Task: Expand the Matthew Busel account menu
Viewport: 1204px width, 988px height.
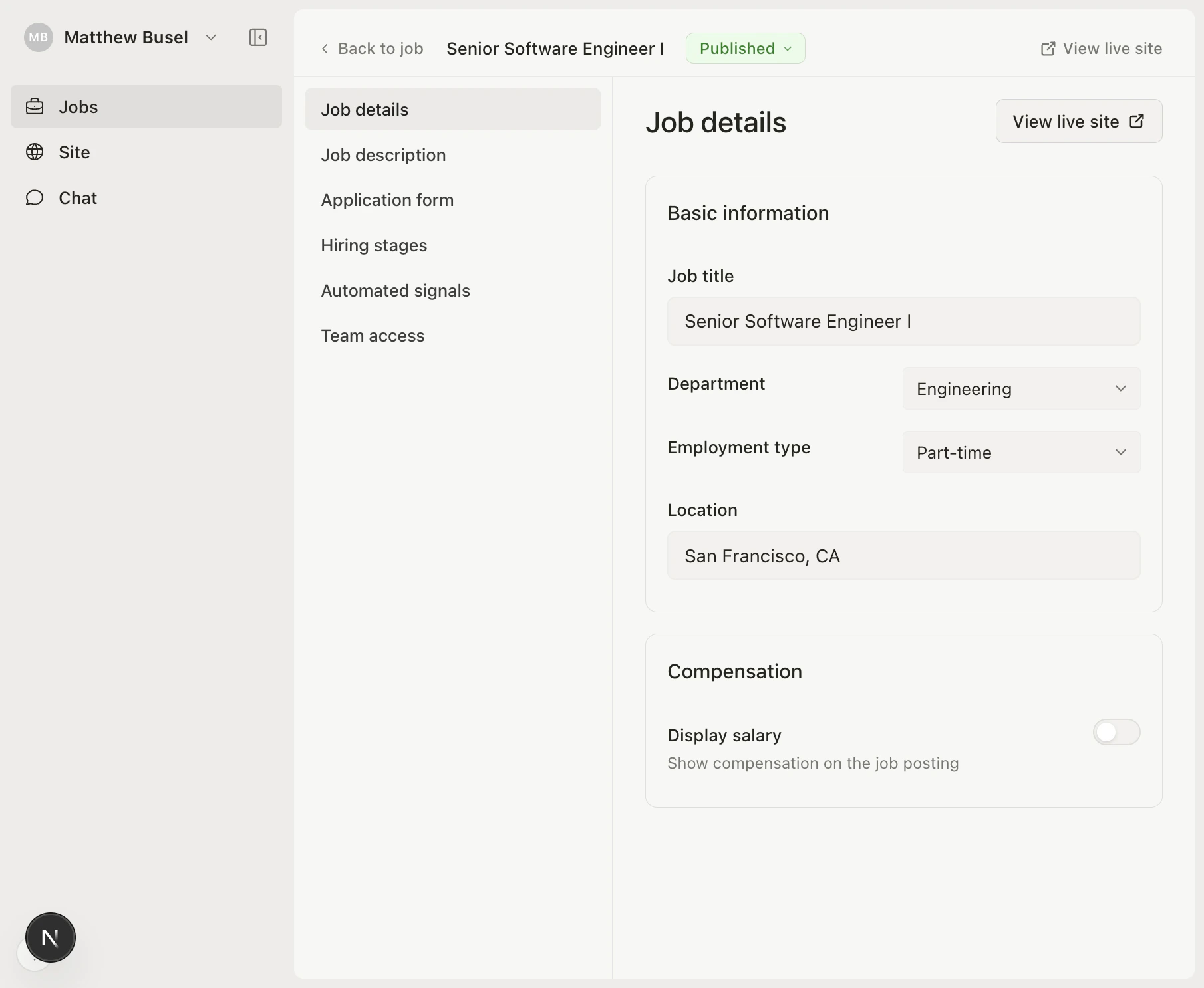Action: [x=211, y=37]
